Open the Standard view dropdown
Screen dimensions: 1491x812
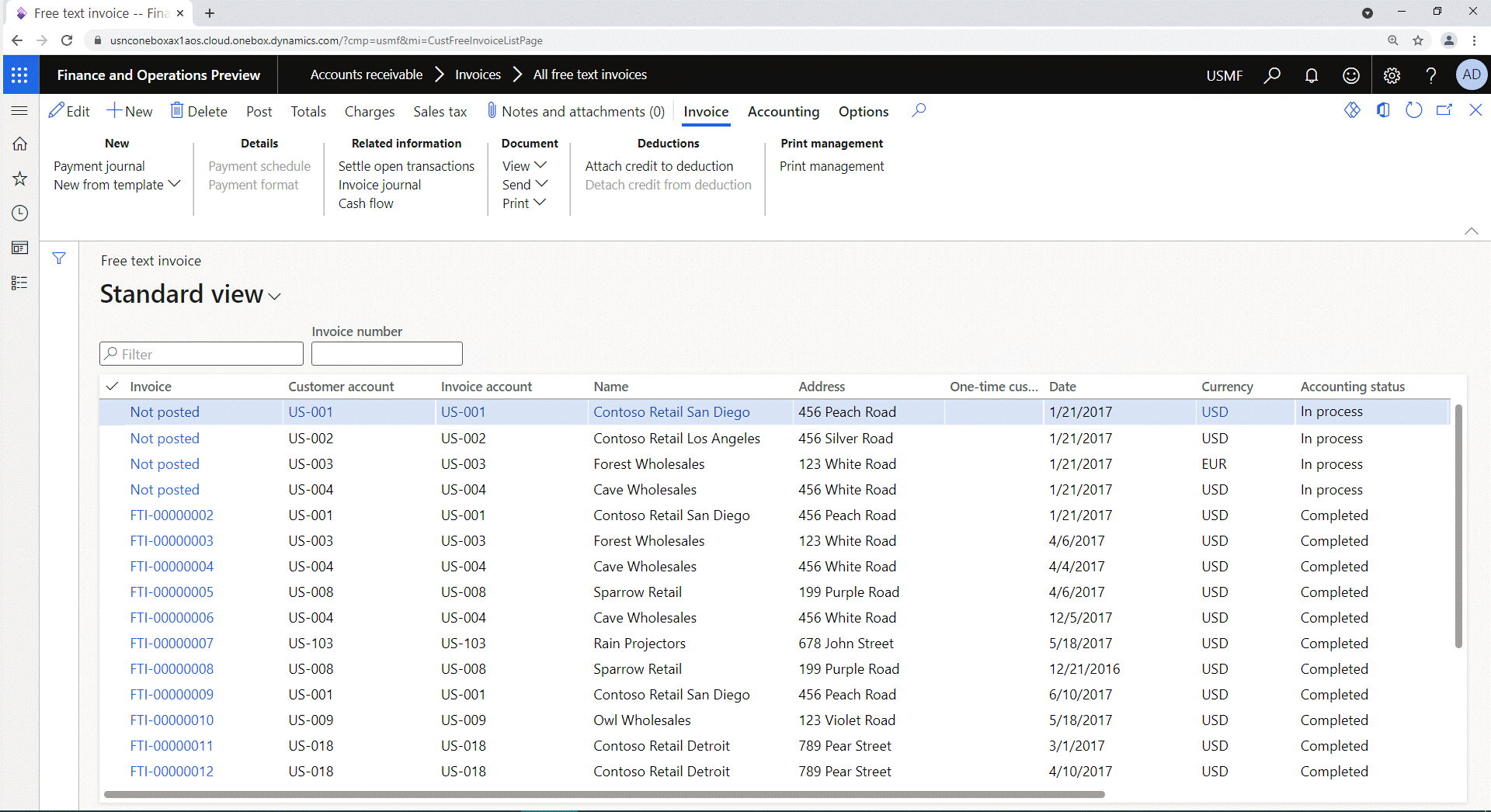(x=275, y=296)
